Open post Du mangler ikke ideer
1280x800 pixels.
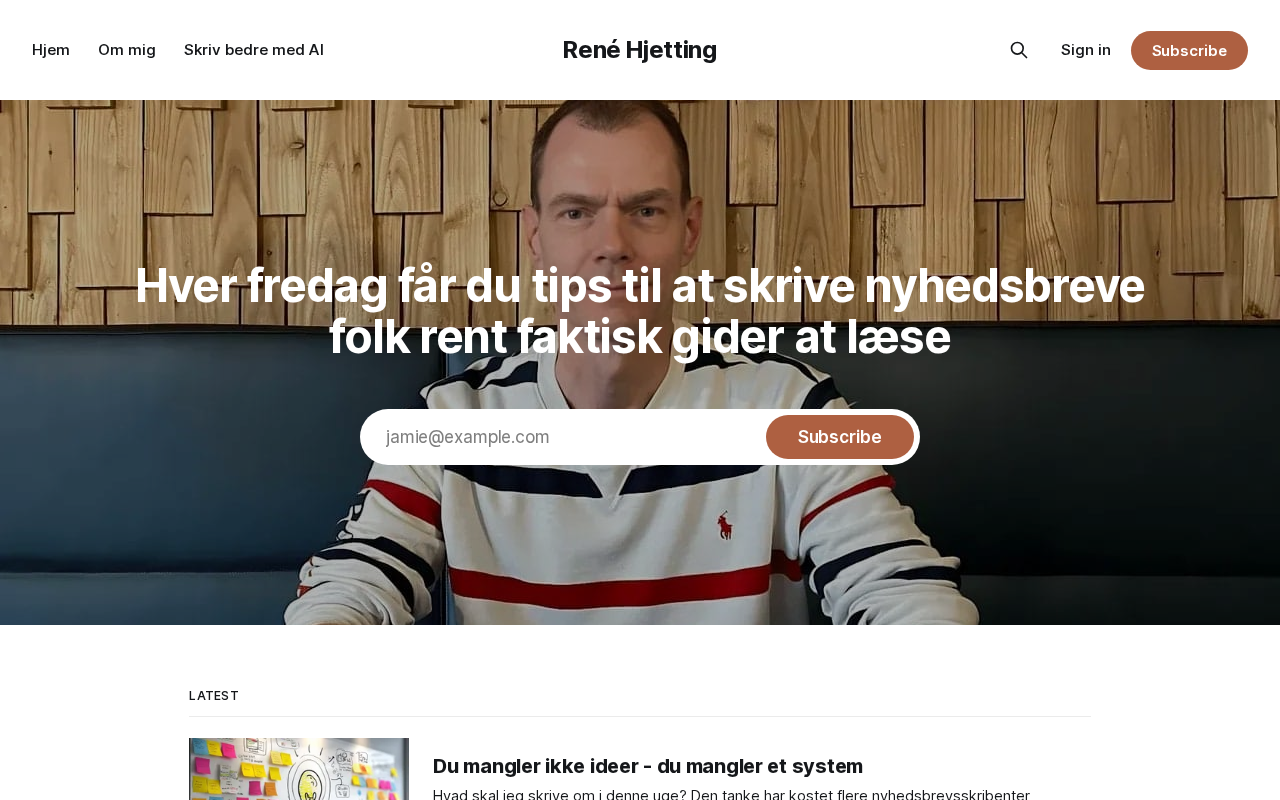(648, 766)
